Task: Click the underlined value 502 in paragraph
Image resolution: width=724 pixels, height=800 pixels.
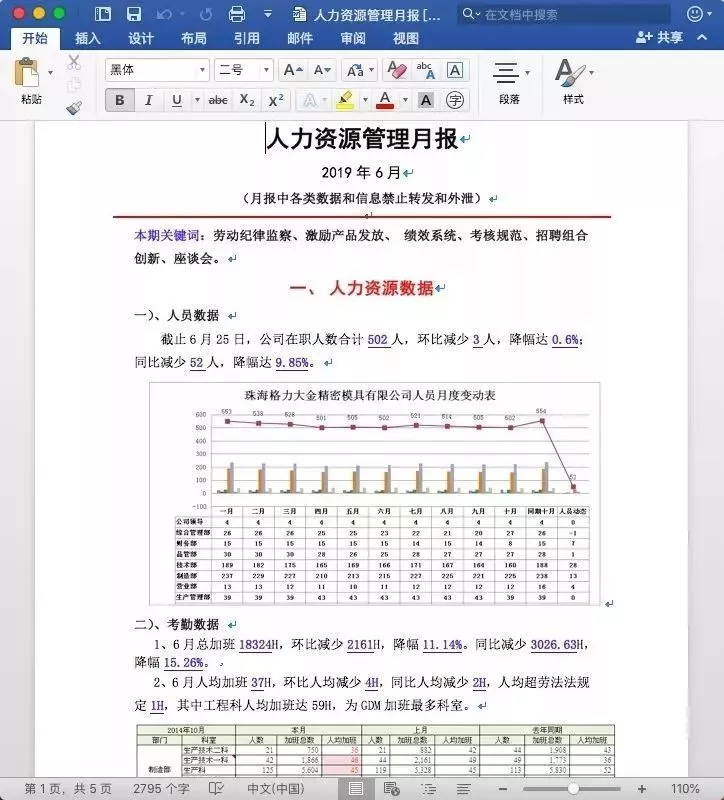Action: 378,340
